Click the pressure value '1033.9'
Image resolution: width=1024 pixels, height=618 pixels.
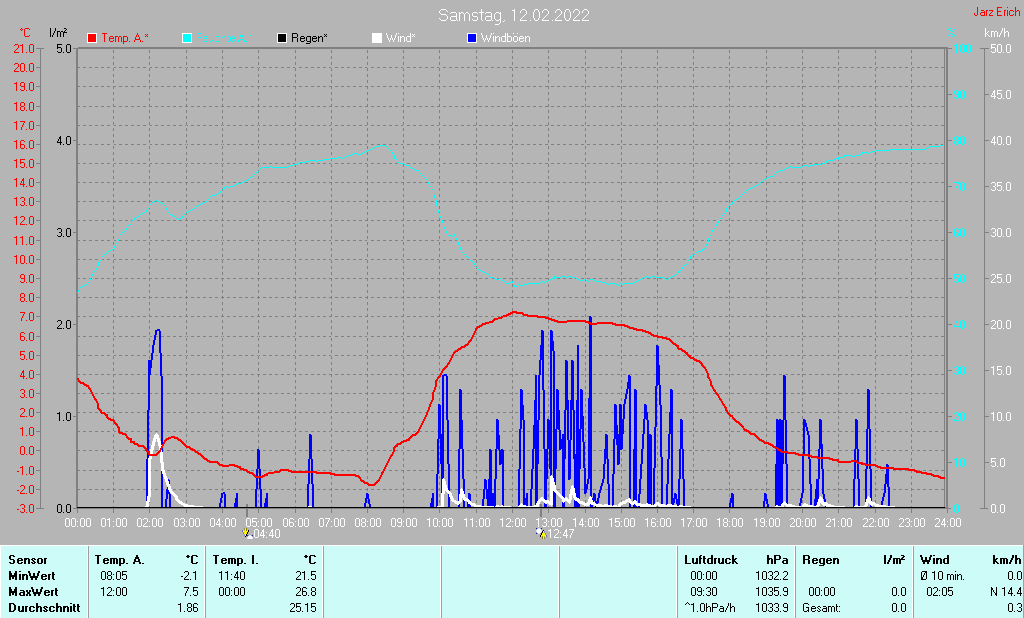[773, 608]
